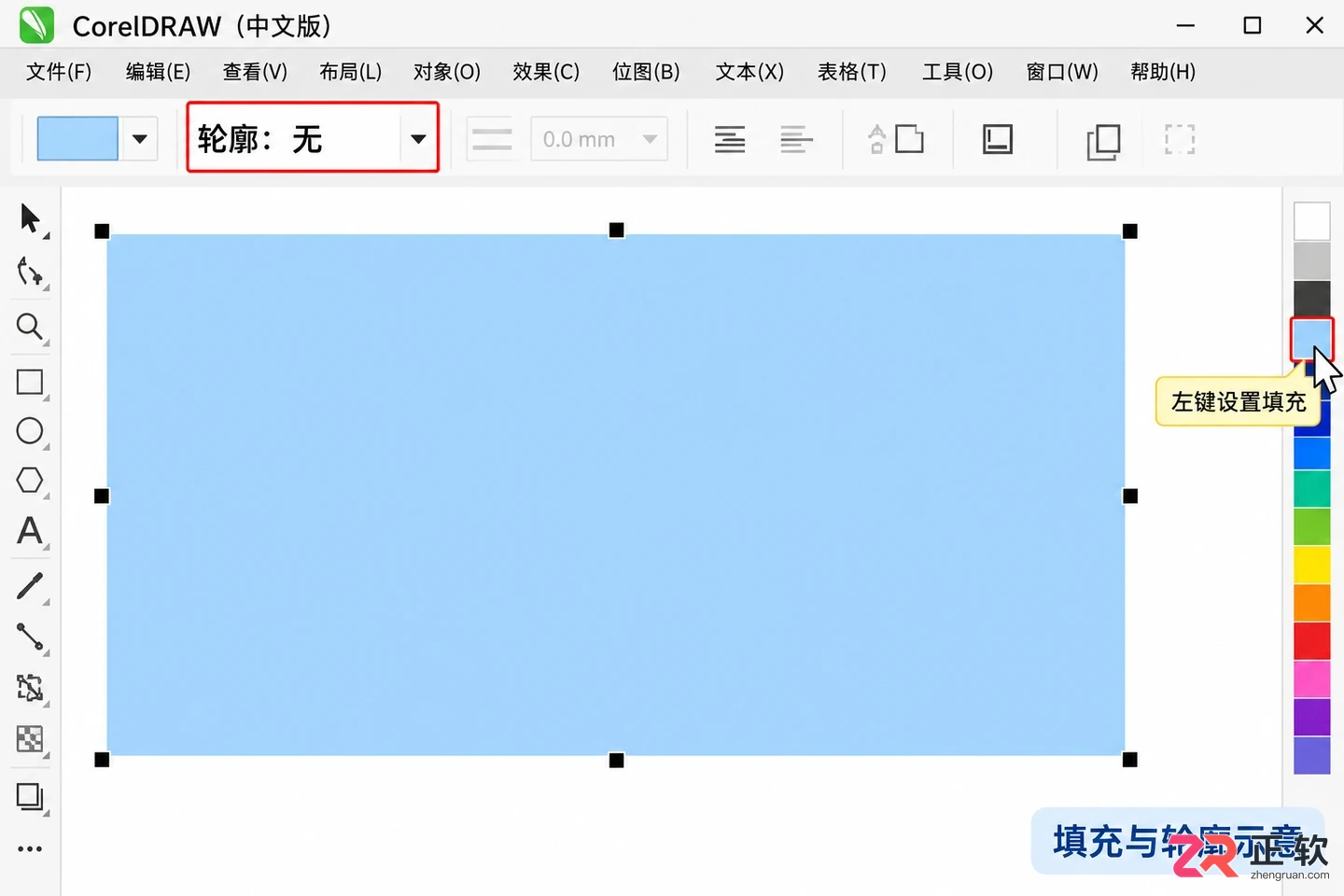The image size is (1344, 896).
Task: Open more tools ellipsis
Action: pyautogui.click(x=30, y=849)
